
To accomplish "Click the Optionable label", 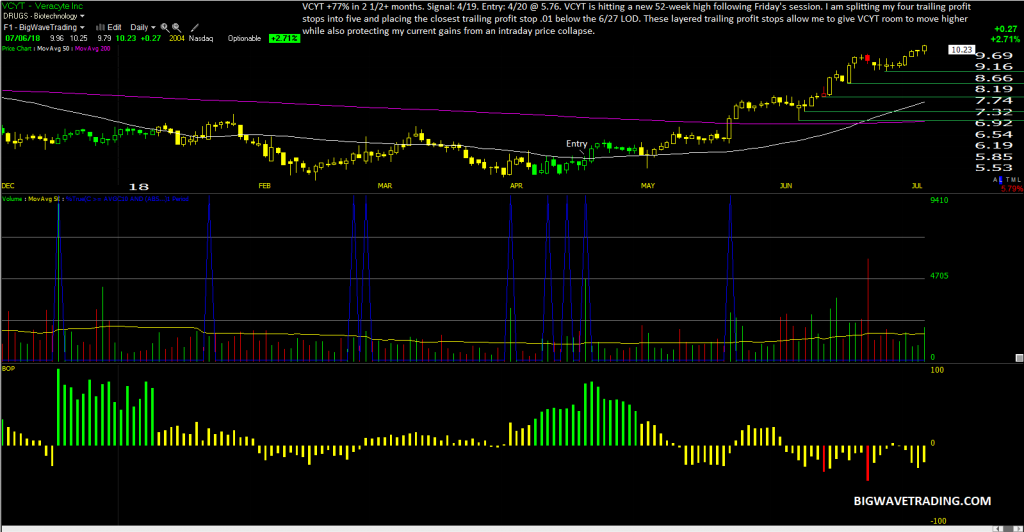I will click(244, 39).
